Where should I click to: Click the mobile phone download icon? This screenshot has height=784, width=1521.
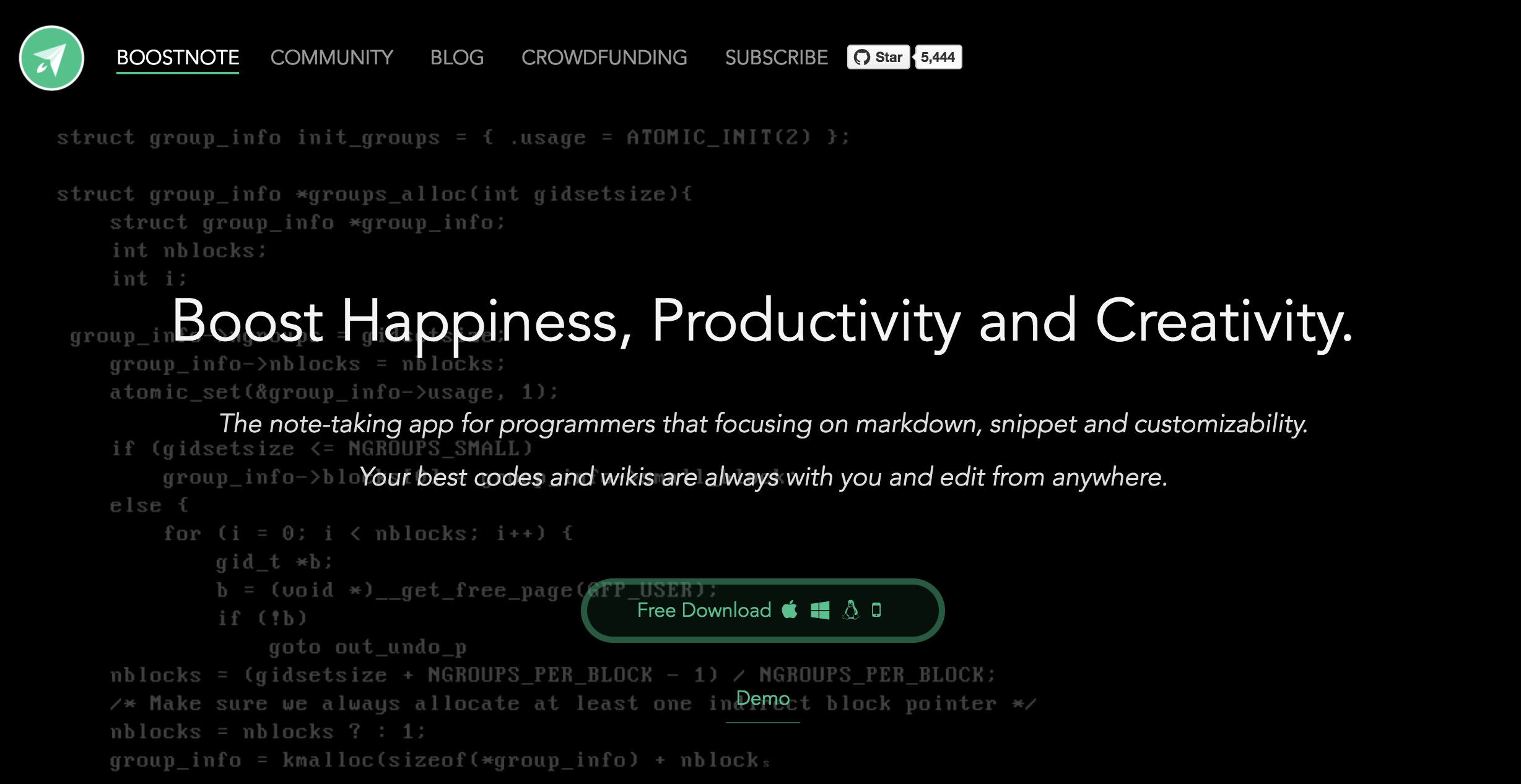876,610
